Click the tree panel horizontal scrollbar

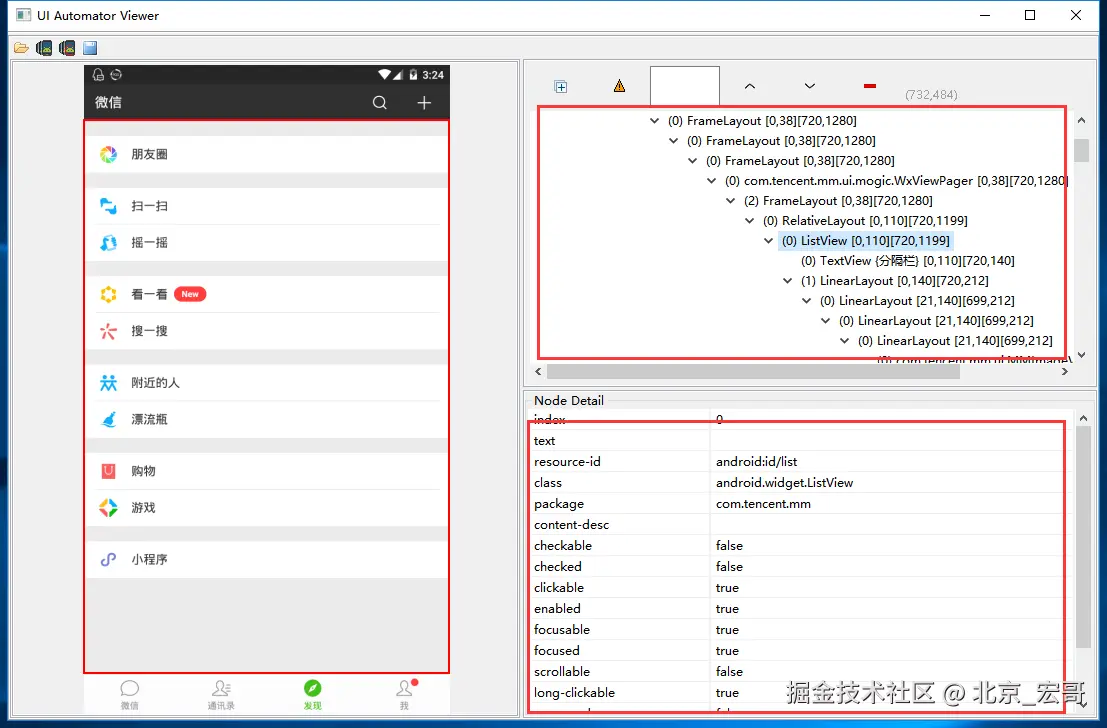753,371
